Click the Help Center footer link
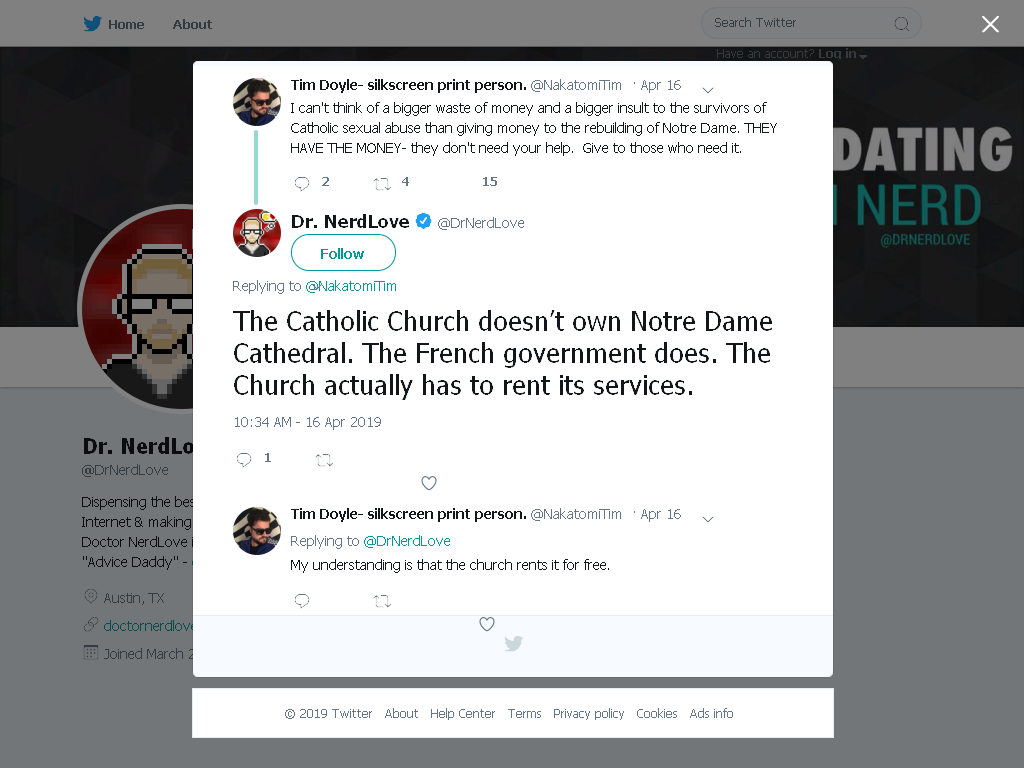This screenshot has width=1024, height=768. 462,713
